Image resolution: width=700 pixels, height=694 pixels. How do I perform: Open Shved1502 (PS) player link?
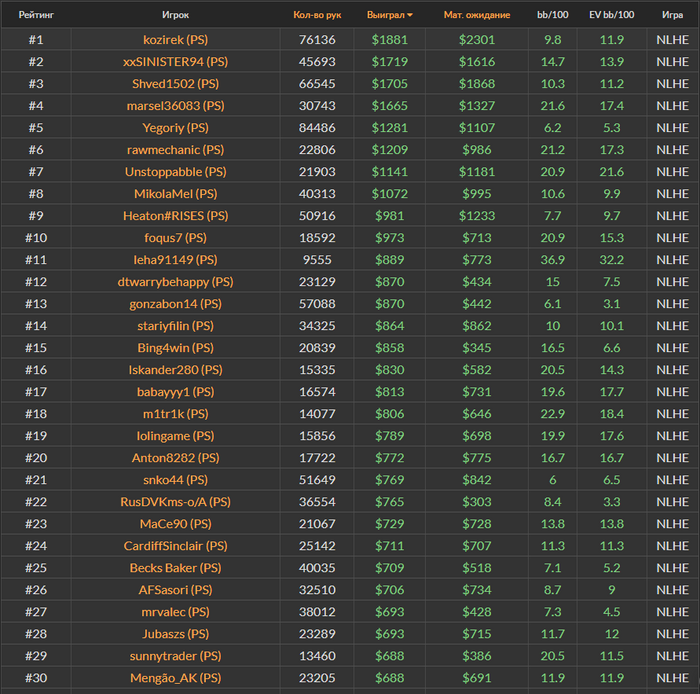[175, 84]
